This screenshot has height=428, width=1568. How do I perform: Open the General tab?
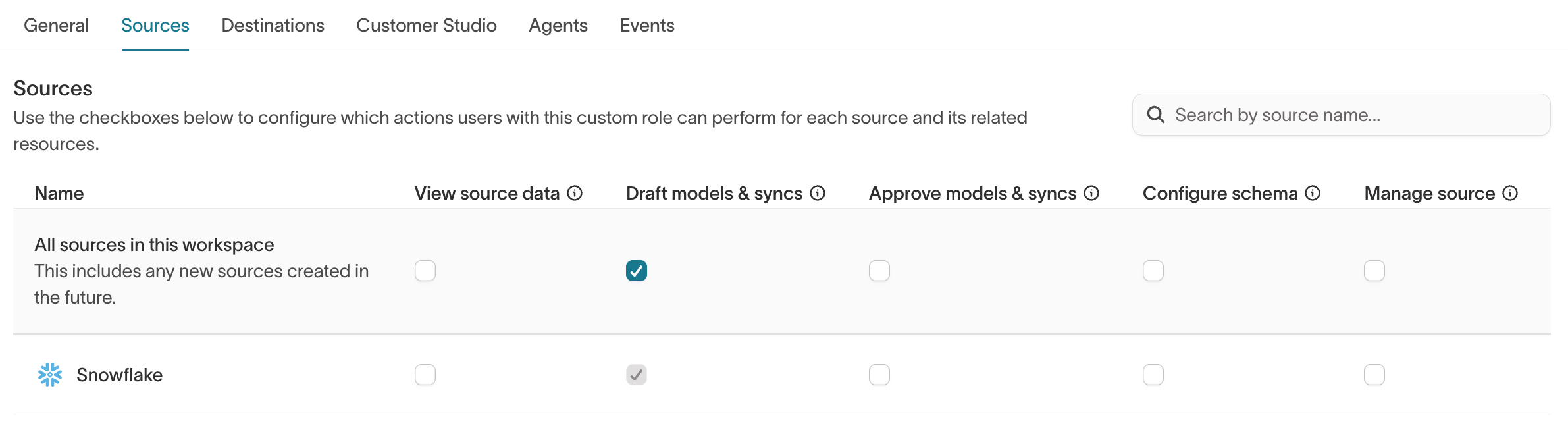click(x=56, y=25)
